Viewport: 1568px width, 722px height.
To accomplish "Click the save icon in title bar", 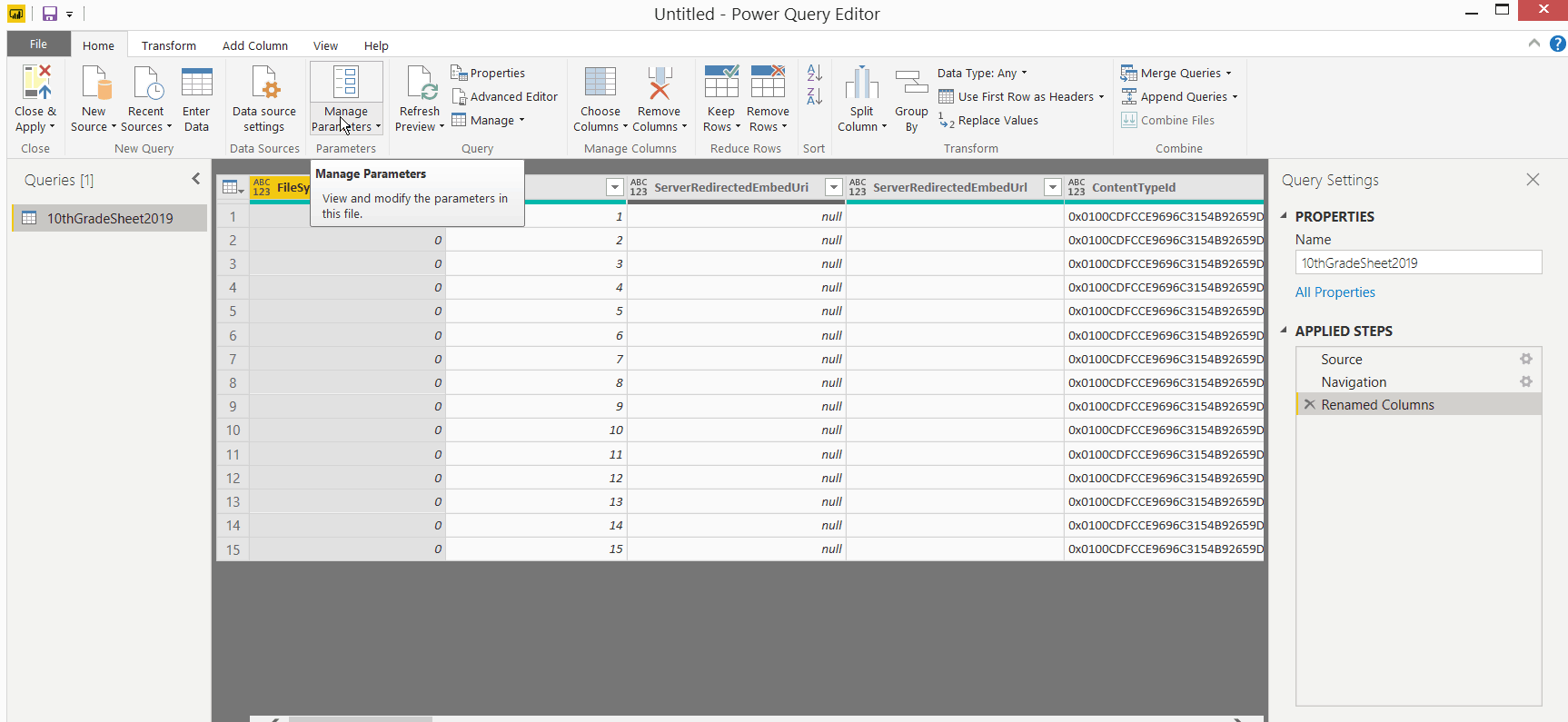I will point(50,14).
